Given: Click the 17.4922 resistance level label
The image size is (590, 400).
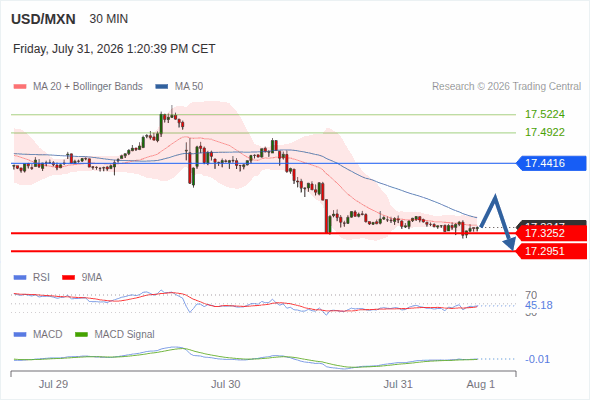Looking at the screenshot, I should click(545, 132).
